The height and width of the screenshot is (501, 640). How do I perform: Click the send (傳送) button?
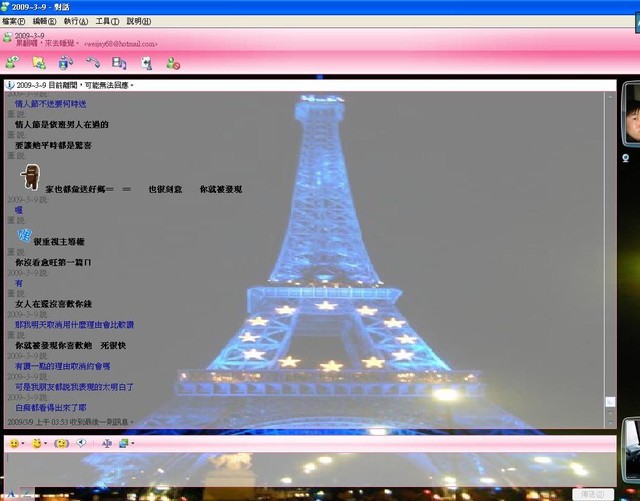click(x=594, y=494)
